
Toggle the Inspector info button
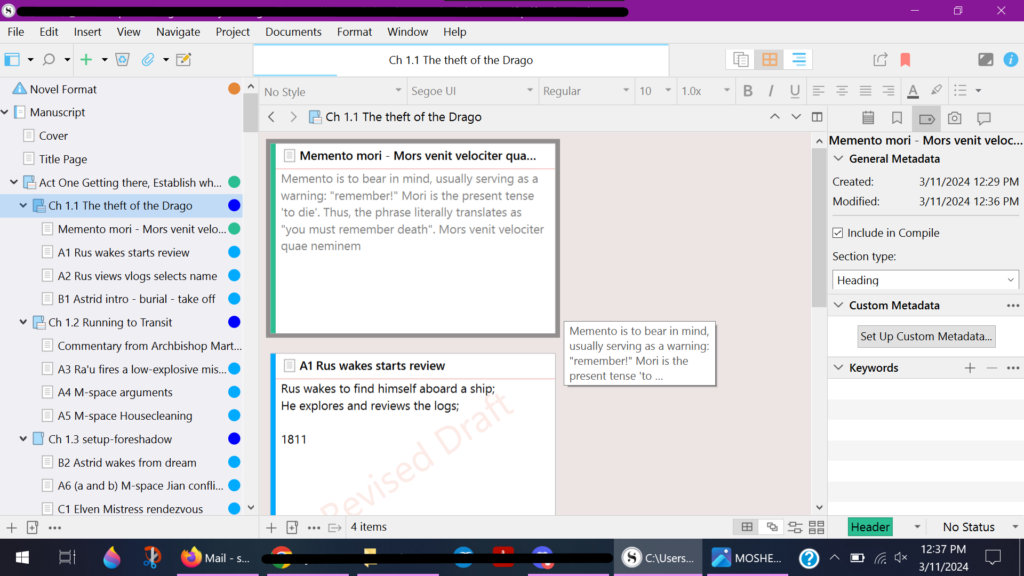click(1013, 60)
